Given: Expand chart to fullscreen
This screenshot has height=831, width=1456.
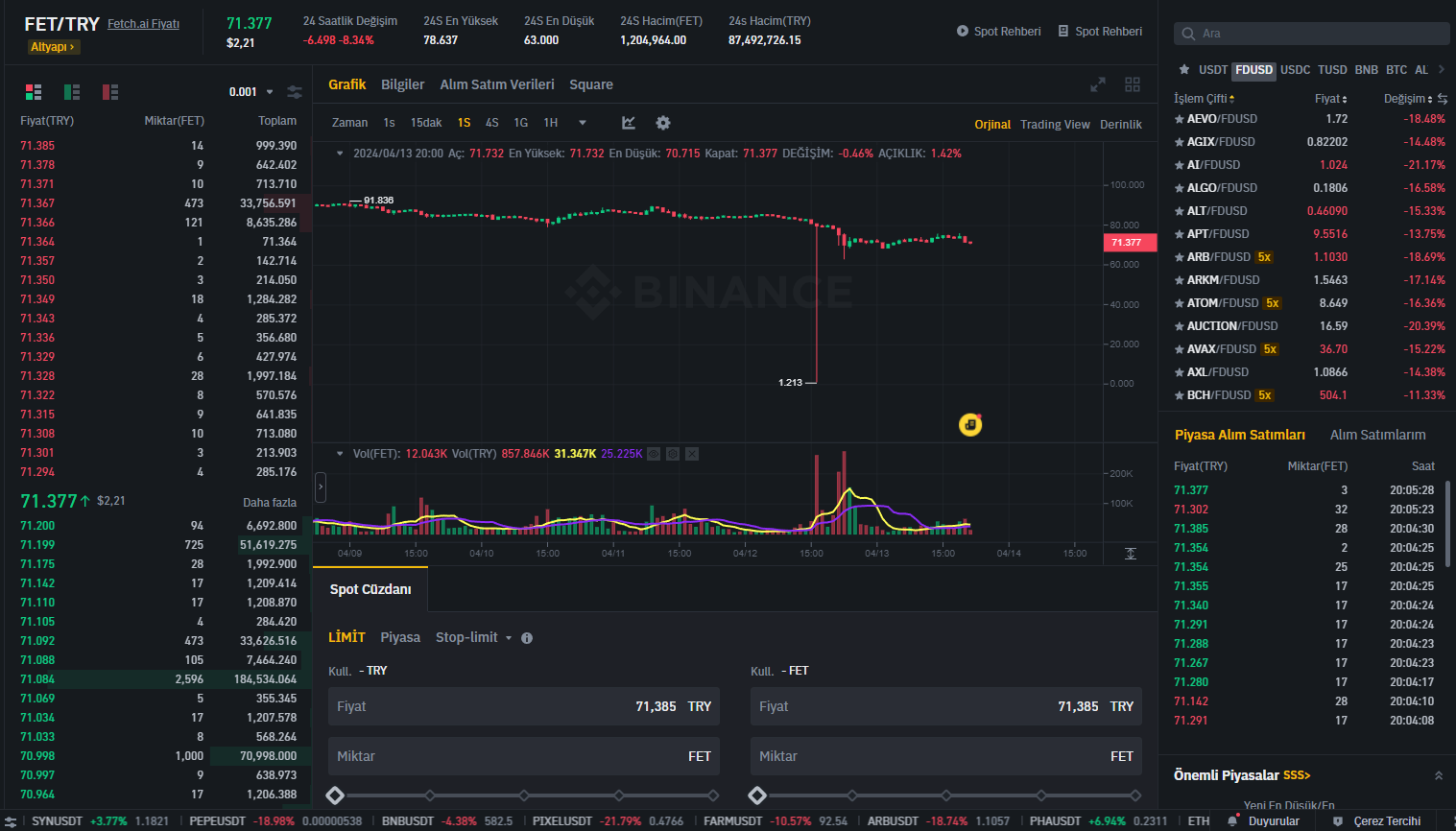Looking at the screenshot, I should 1098,84.
